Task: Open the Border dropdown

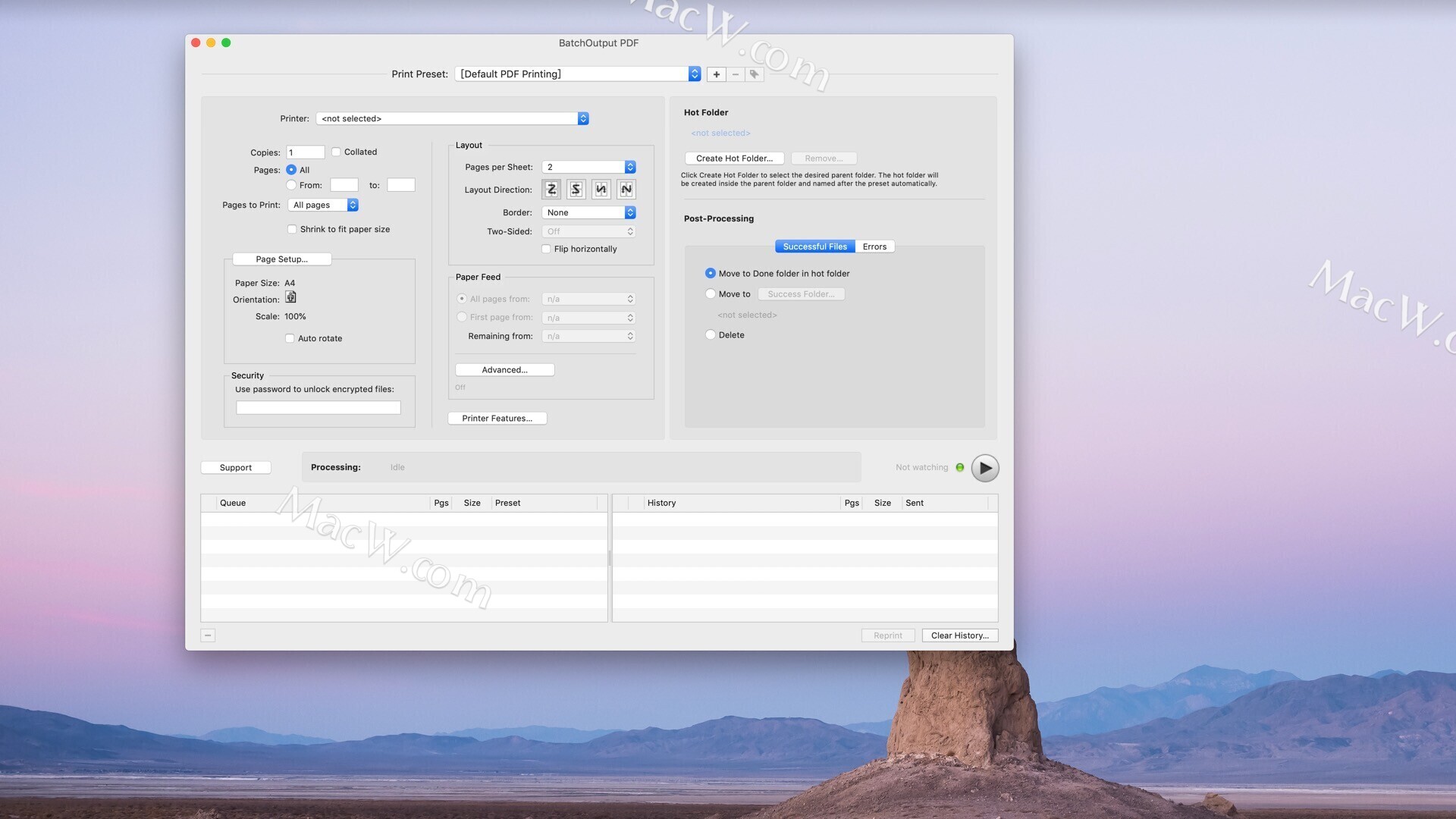Action: (588, 212)
